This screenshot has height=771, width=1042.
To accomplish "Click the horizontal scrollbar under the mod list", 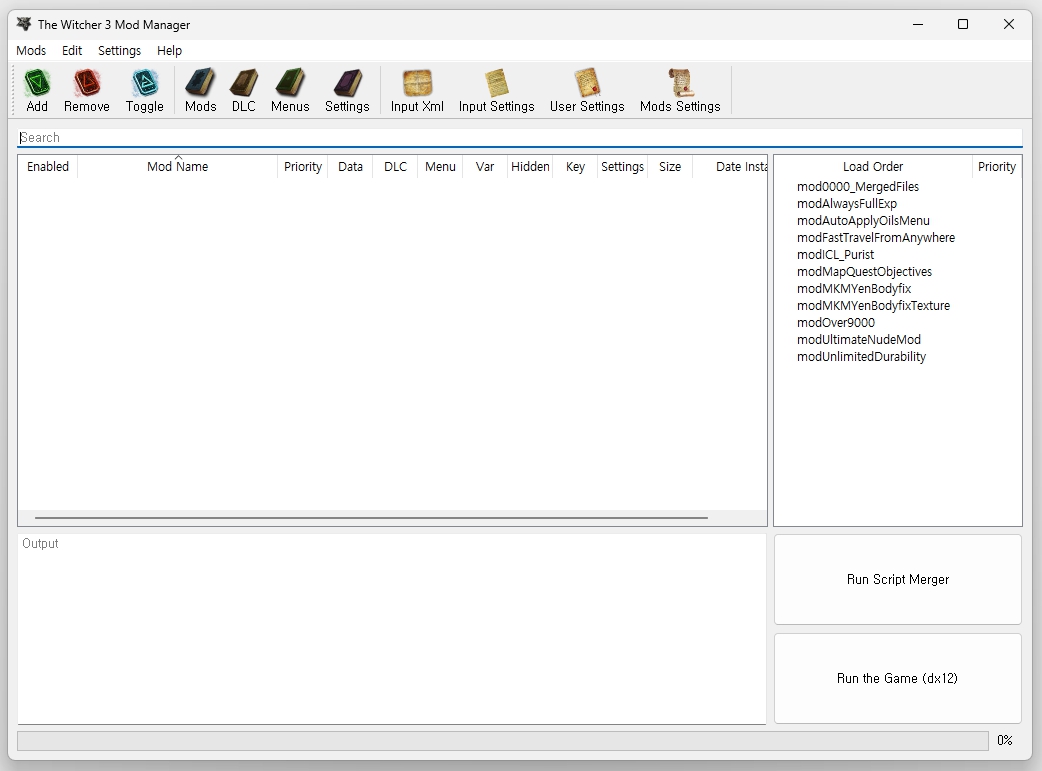I will (370, 518).
